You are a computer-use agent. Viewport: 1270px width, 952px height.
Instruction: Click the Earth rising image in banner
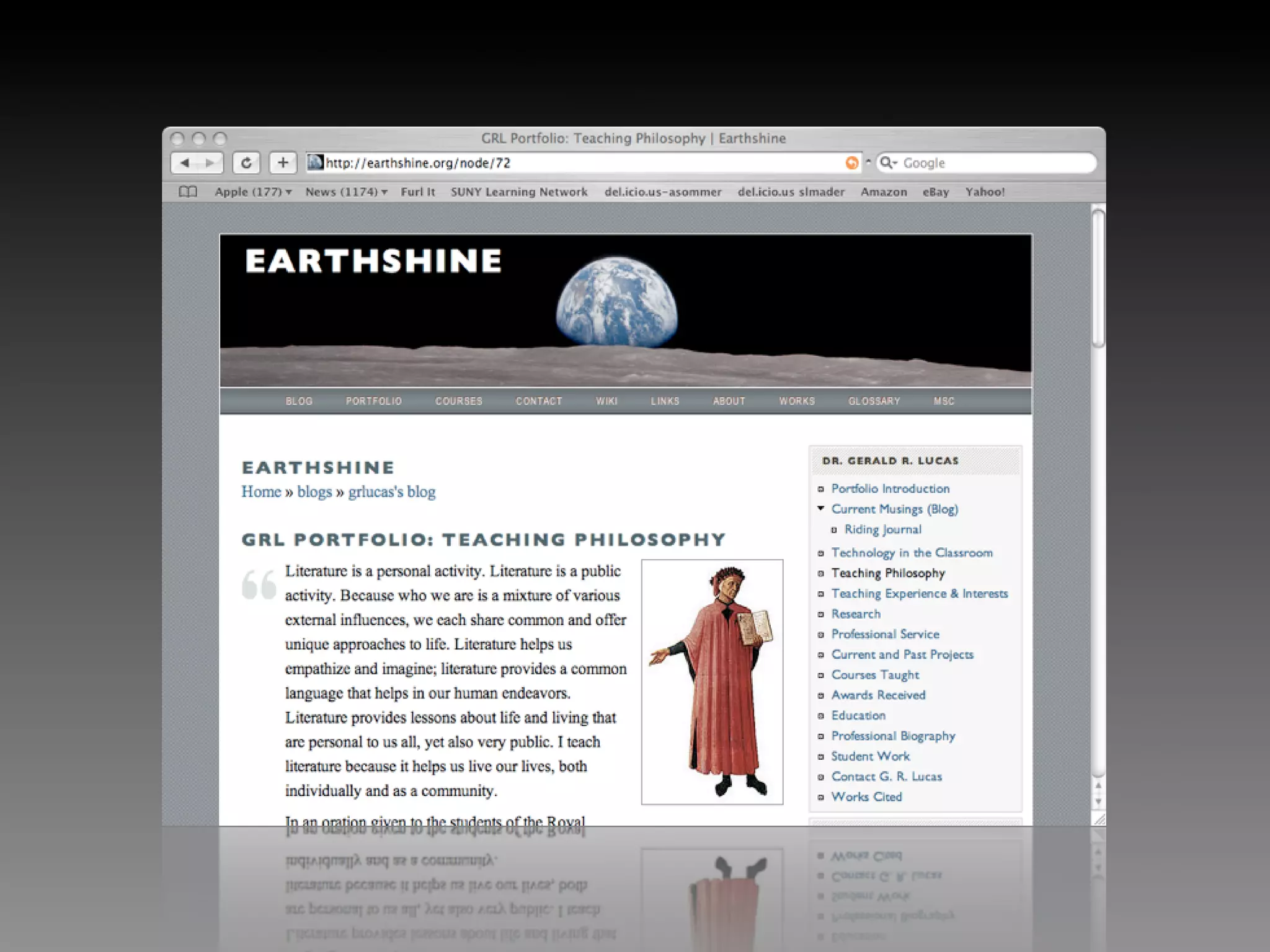(616, 302)
